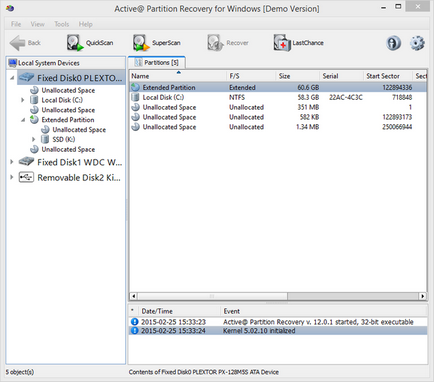This screenshot has width=434, height=382.
Task: Click Fixed Disk1 WDC drive icon
Action: (x=26, y=162)
